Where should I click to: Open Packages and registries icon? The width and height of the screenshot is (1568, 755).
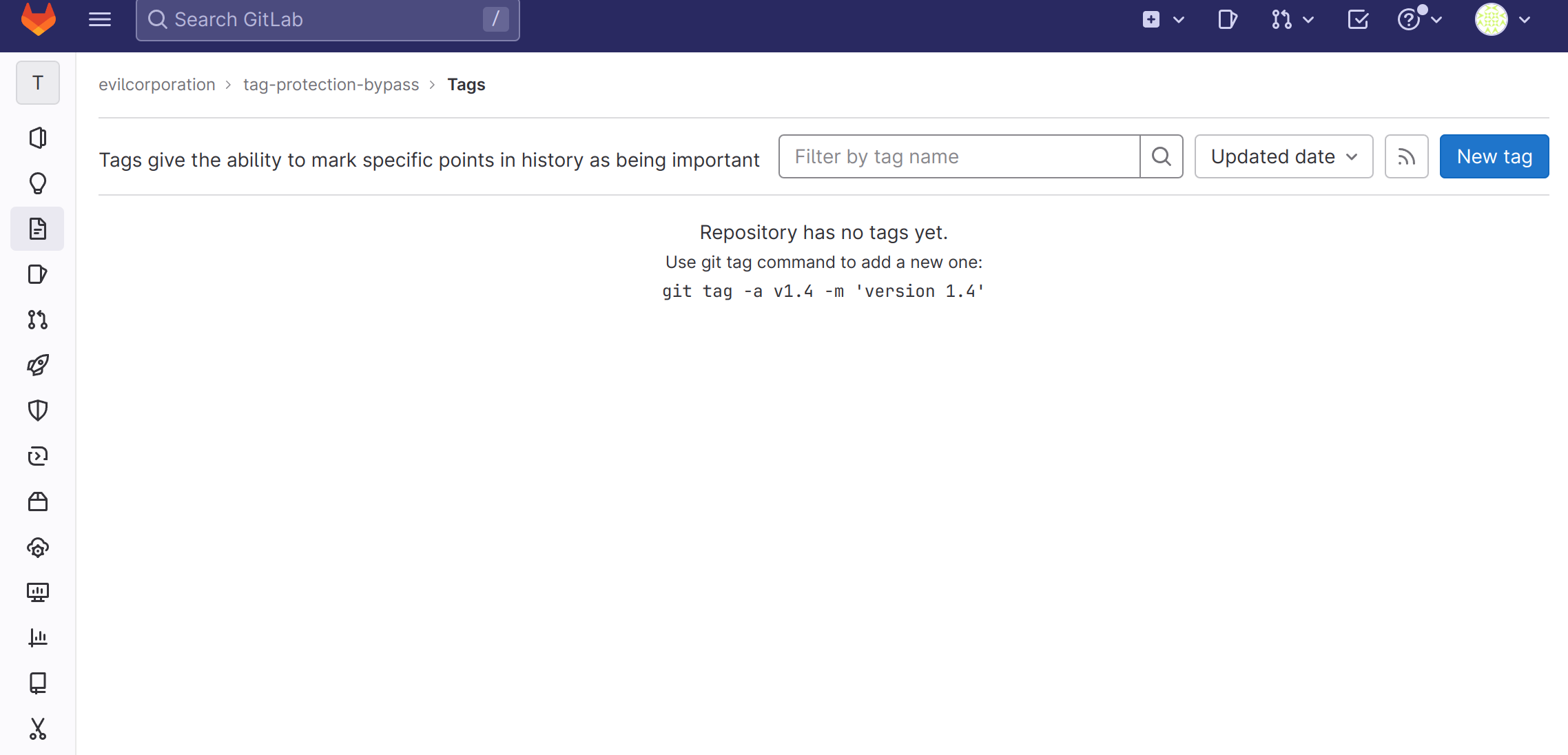click(38, 501)
